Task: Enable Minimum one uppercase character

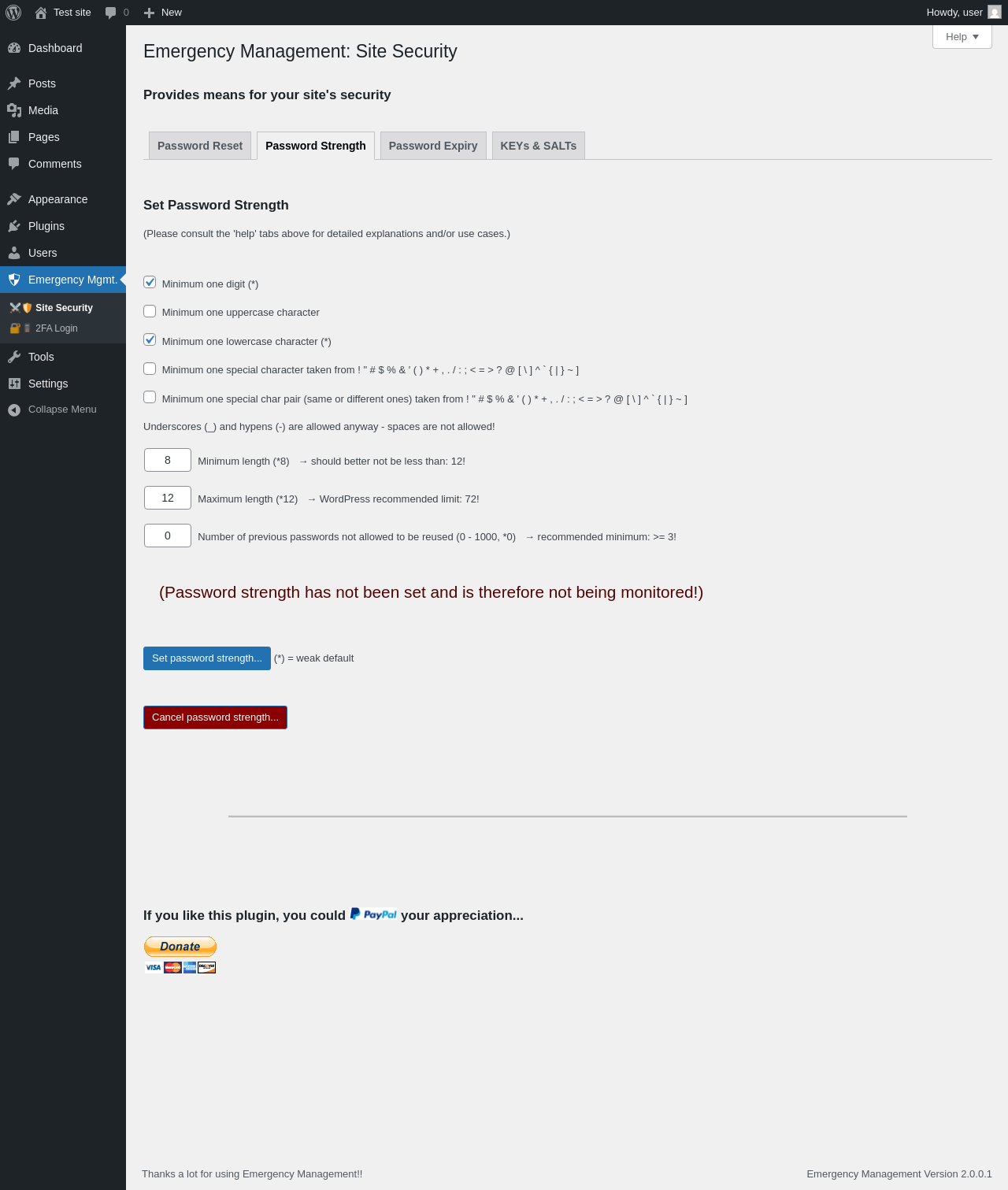Action: 150,311
